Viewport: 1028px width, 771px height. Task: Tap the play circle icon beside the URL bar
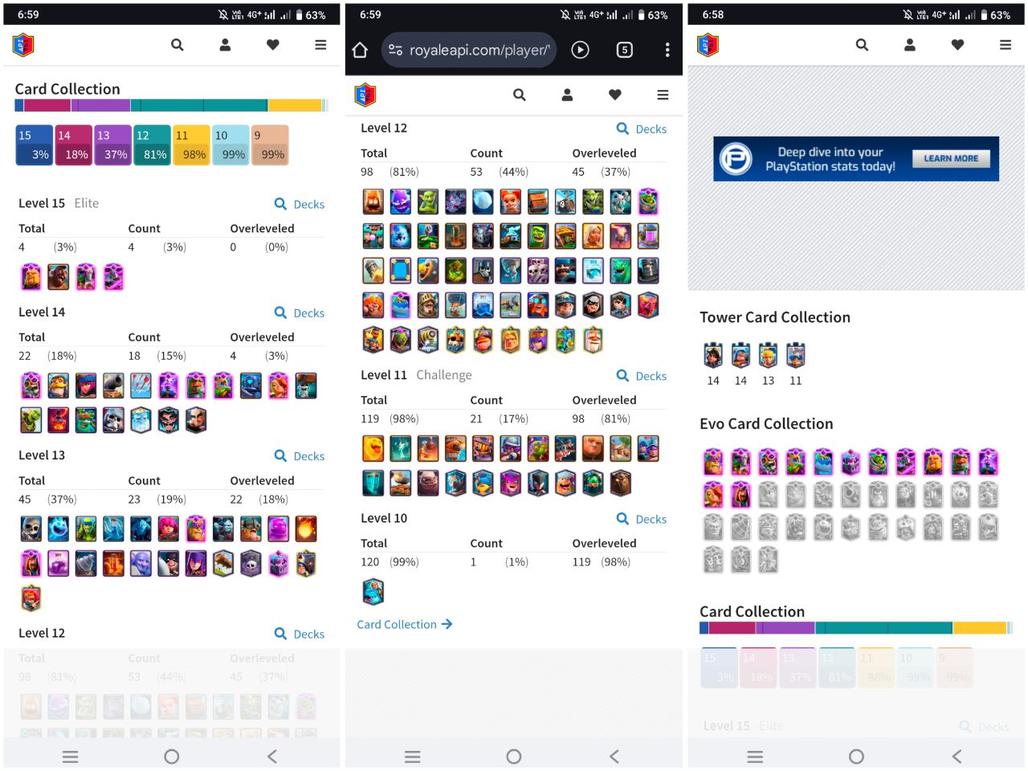click(580, 50)
